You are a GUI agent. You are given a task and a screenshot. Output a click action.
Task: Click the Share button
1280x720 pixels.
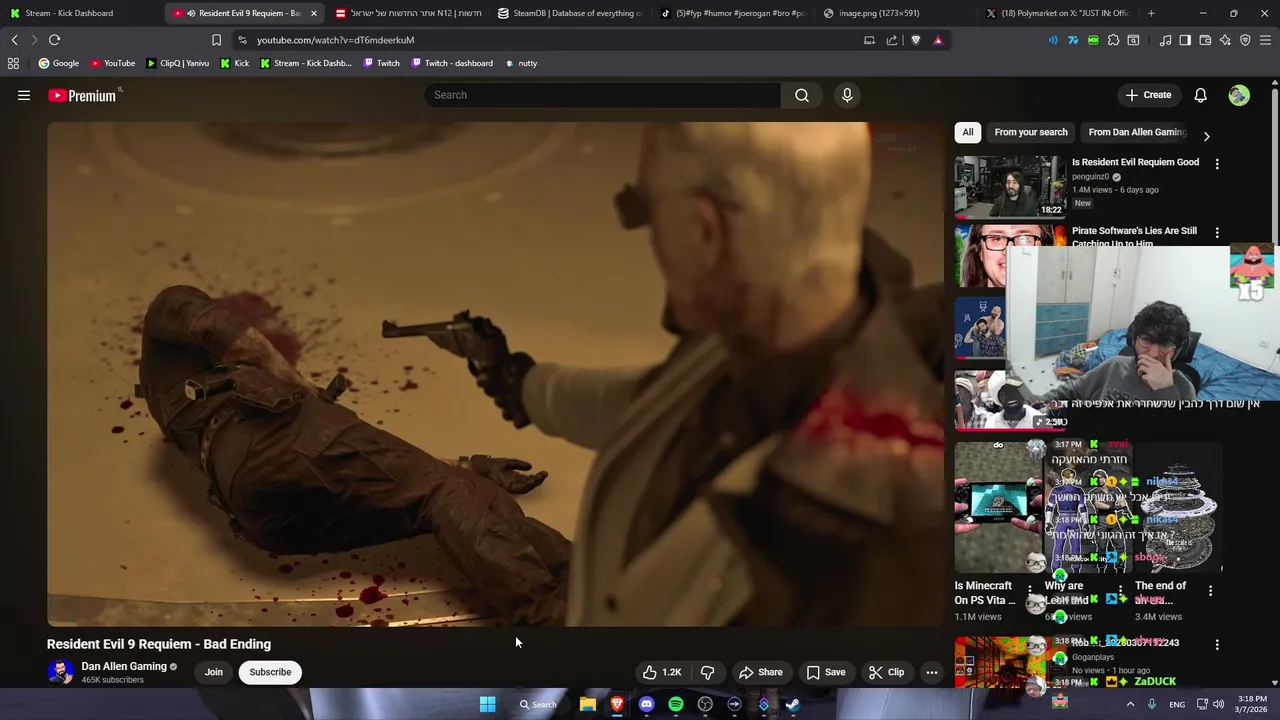click(x=760, y=672)
